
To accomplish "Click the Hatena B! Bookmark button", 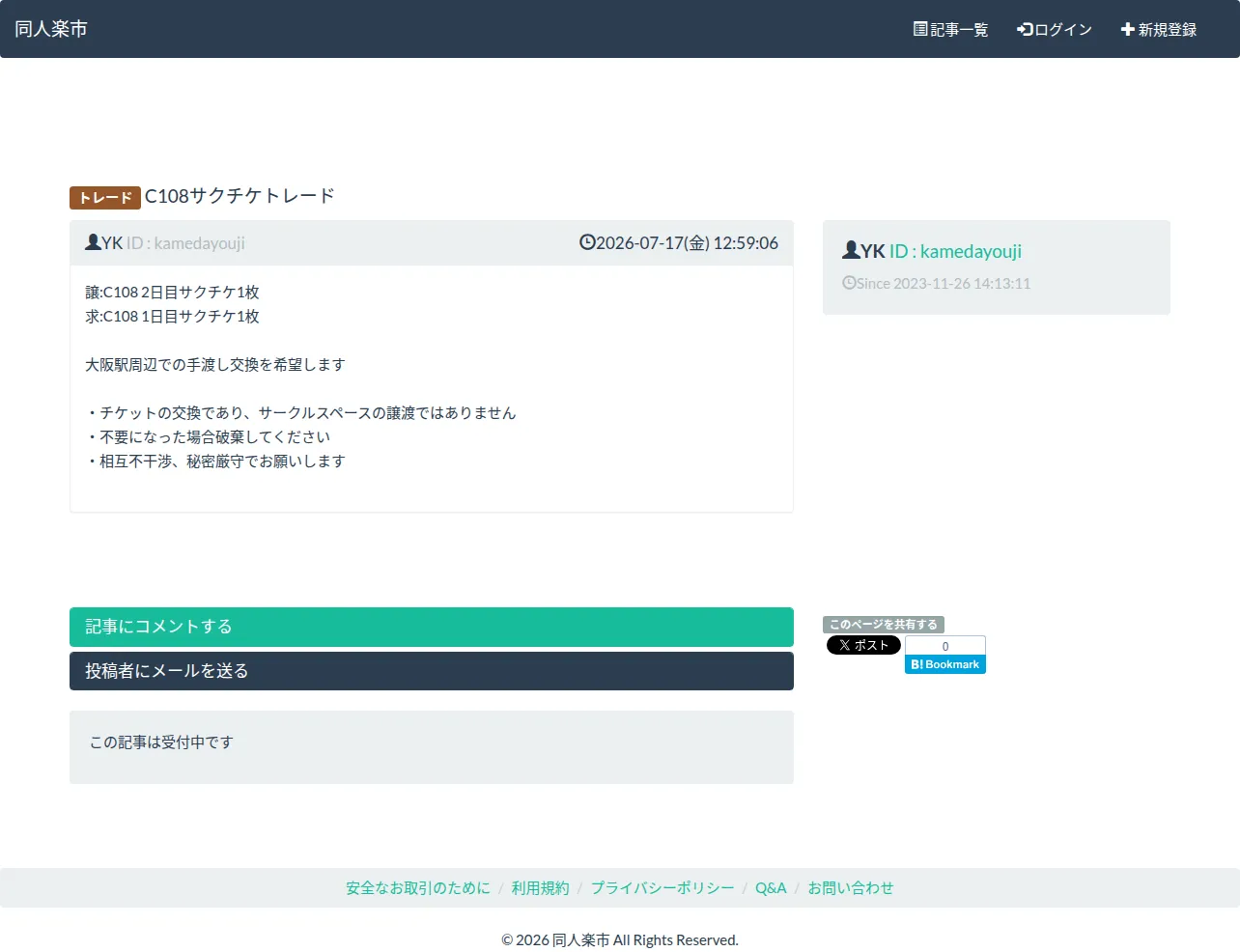I will click(x=945, y=664).
